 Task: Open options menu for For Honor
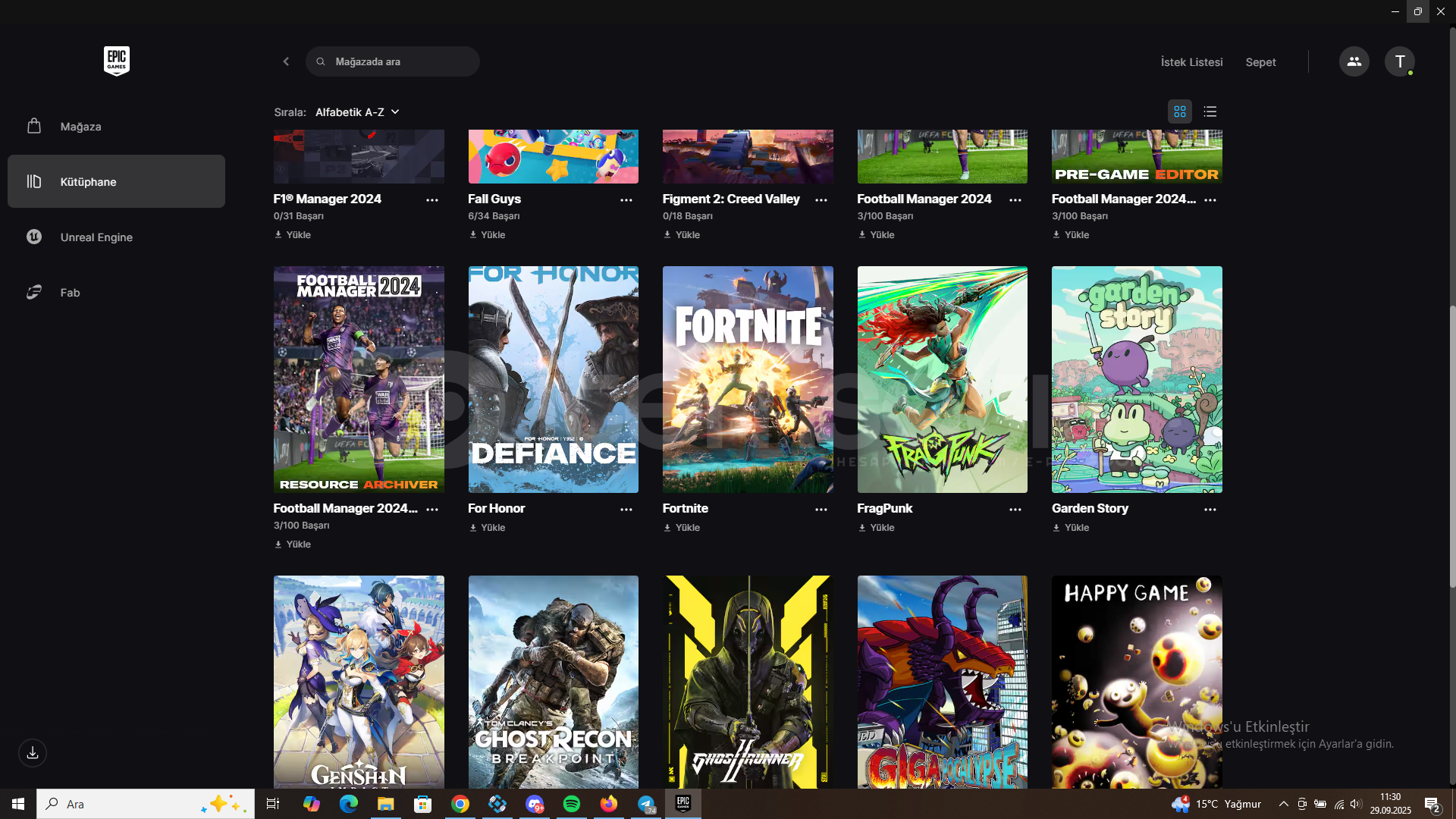(626, 510)
